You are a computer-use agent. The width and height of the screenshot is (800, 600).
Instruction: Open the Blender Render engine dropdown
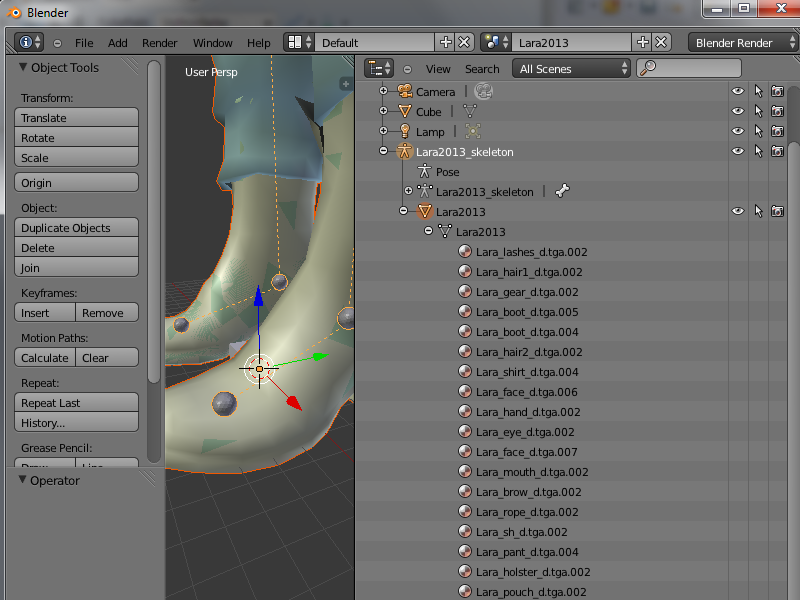pos(741,43)
